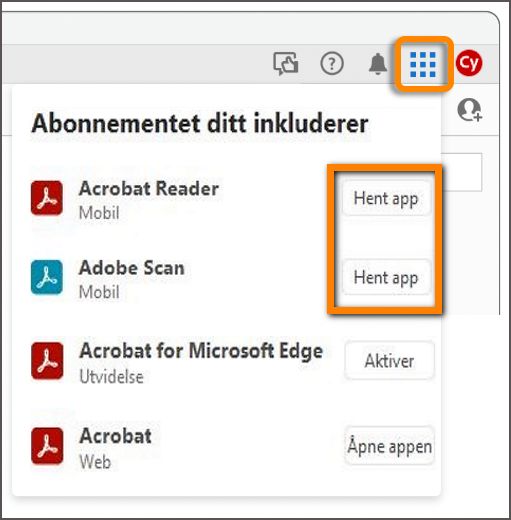Screen dimensions: 511x520
Task: Click the Abonnementet ditt inkluderer heading
Action: point(200,124)
